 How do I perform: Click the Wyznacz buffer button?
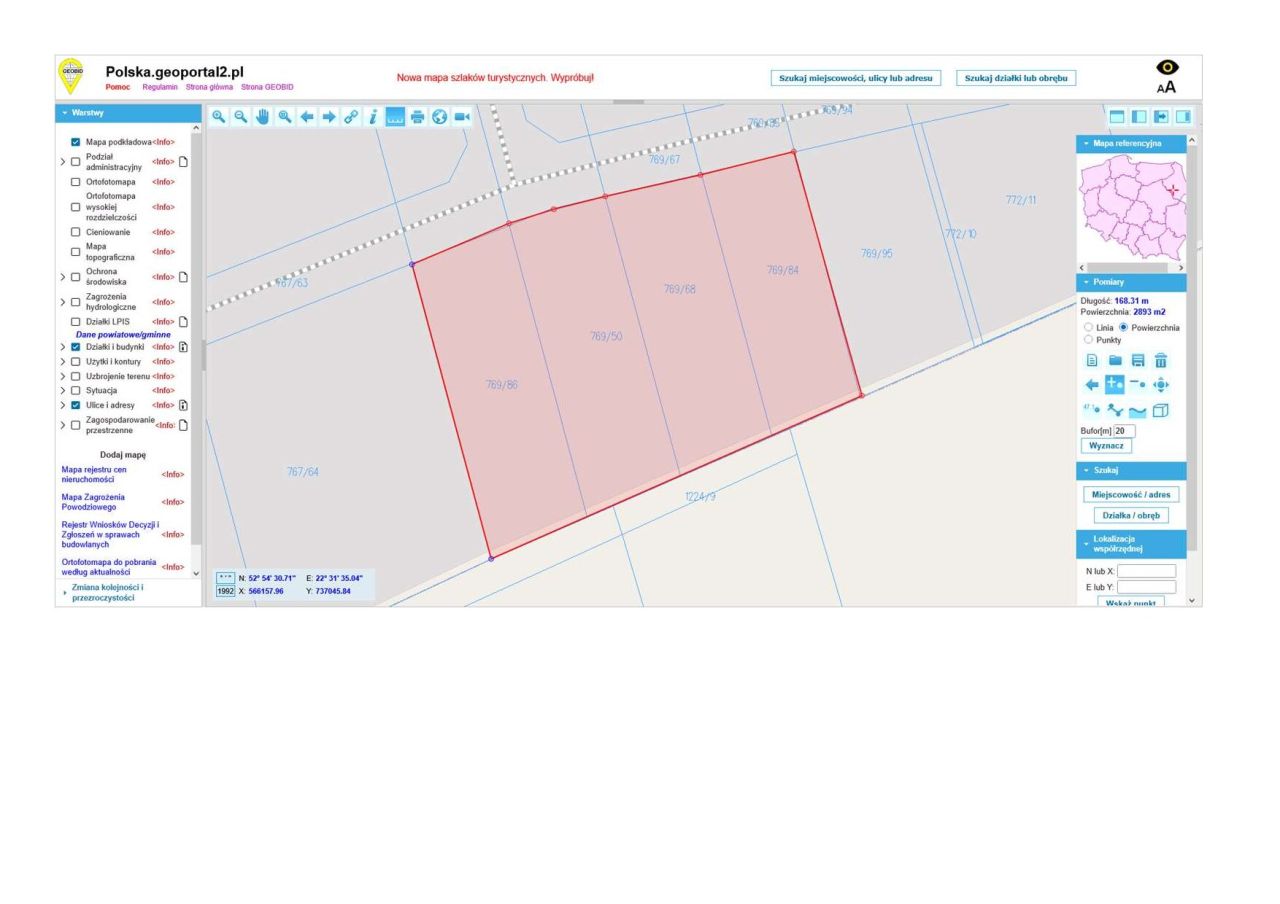click(1106, 446)
